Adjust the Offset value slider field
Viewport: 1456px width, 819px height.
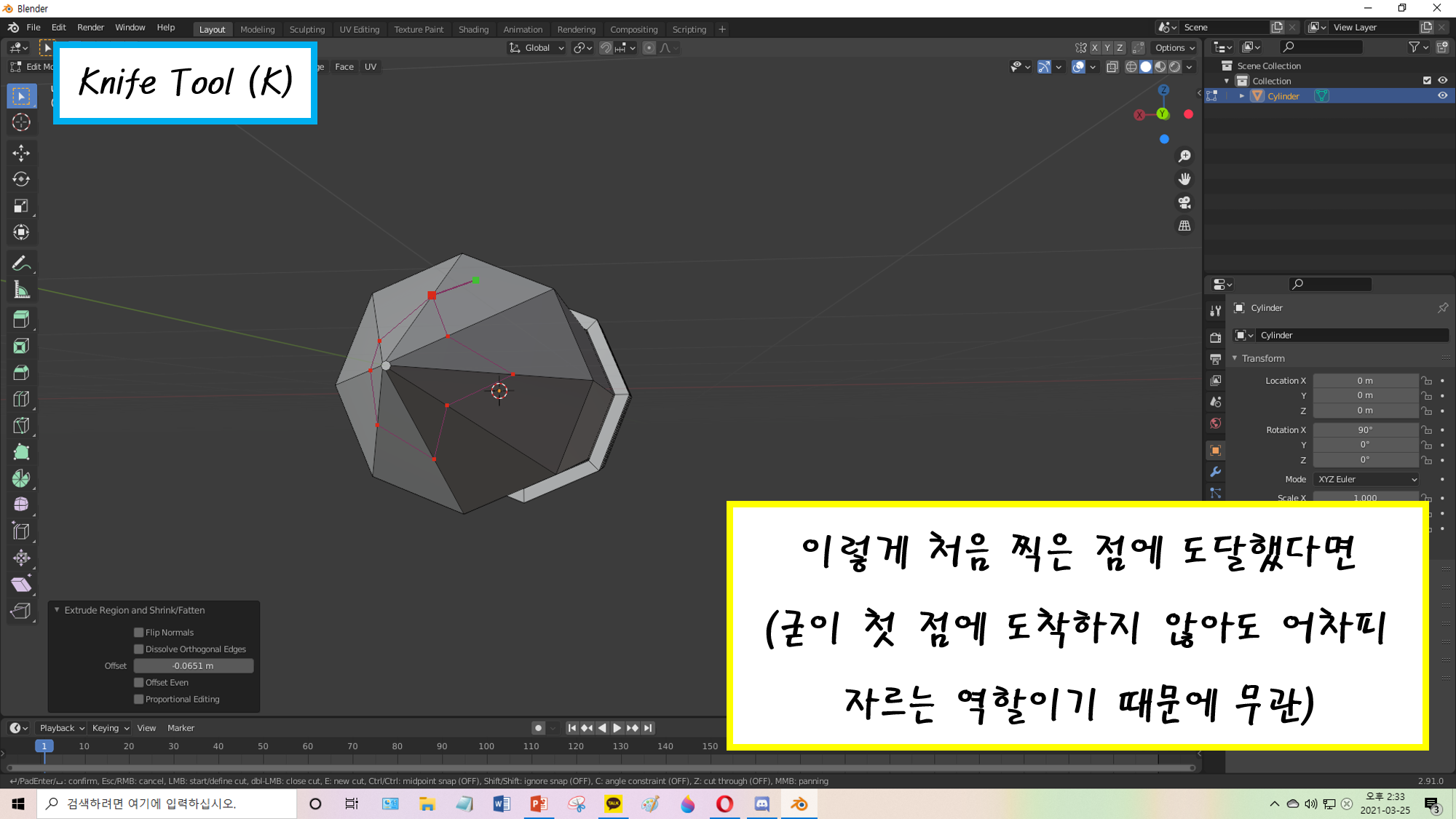tap(193, 666)
